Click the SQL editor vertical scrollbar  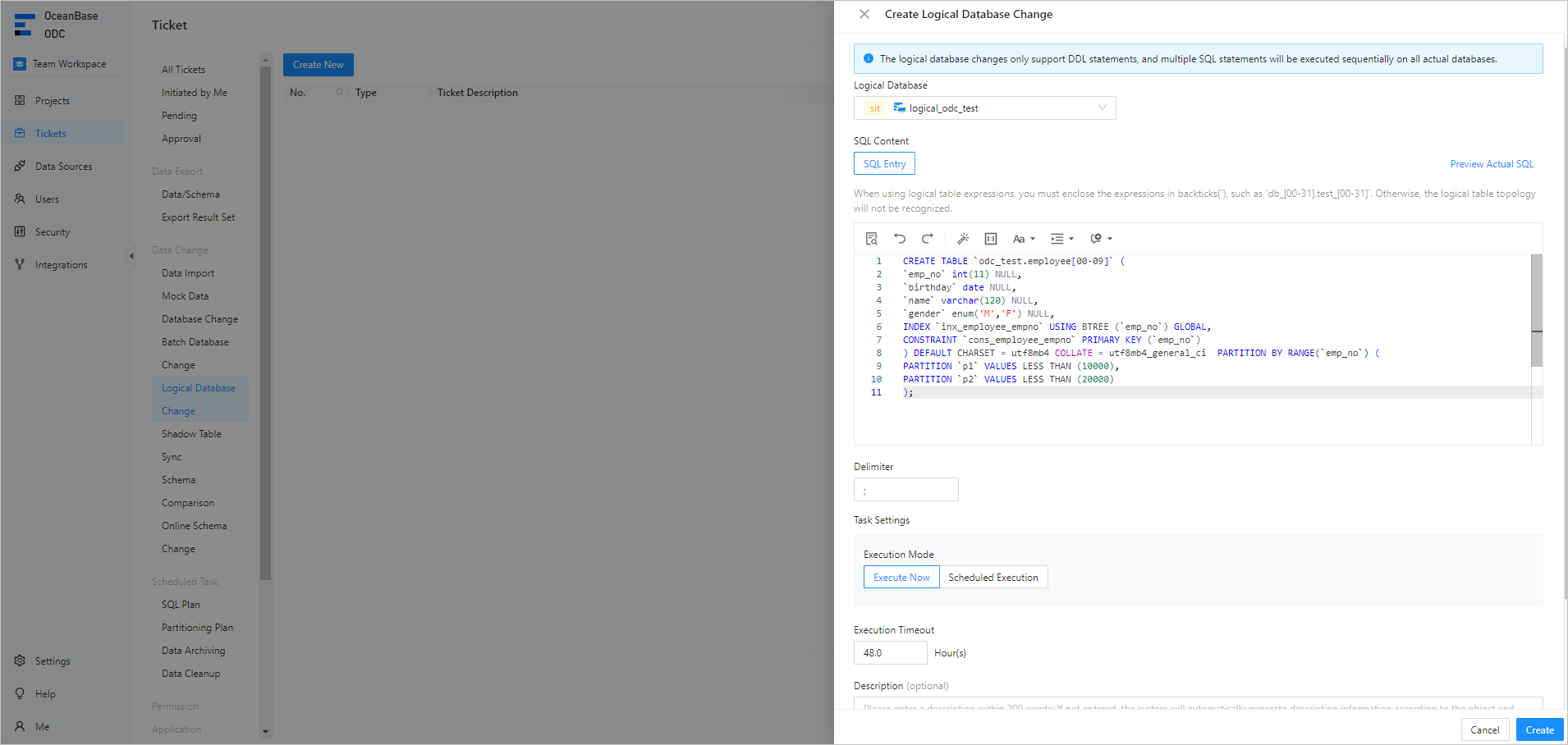1536,312
